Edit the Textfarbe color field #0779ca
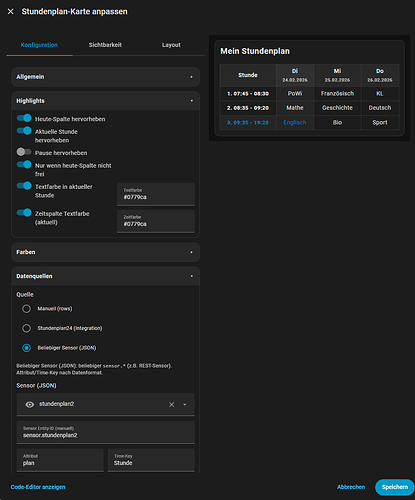 pyautogui.click(x=156, y=194)
